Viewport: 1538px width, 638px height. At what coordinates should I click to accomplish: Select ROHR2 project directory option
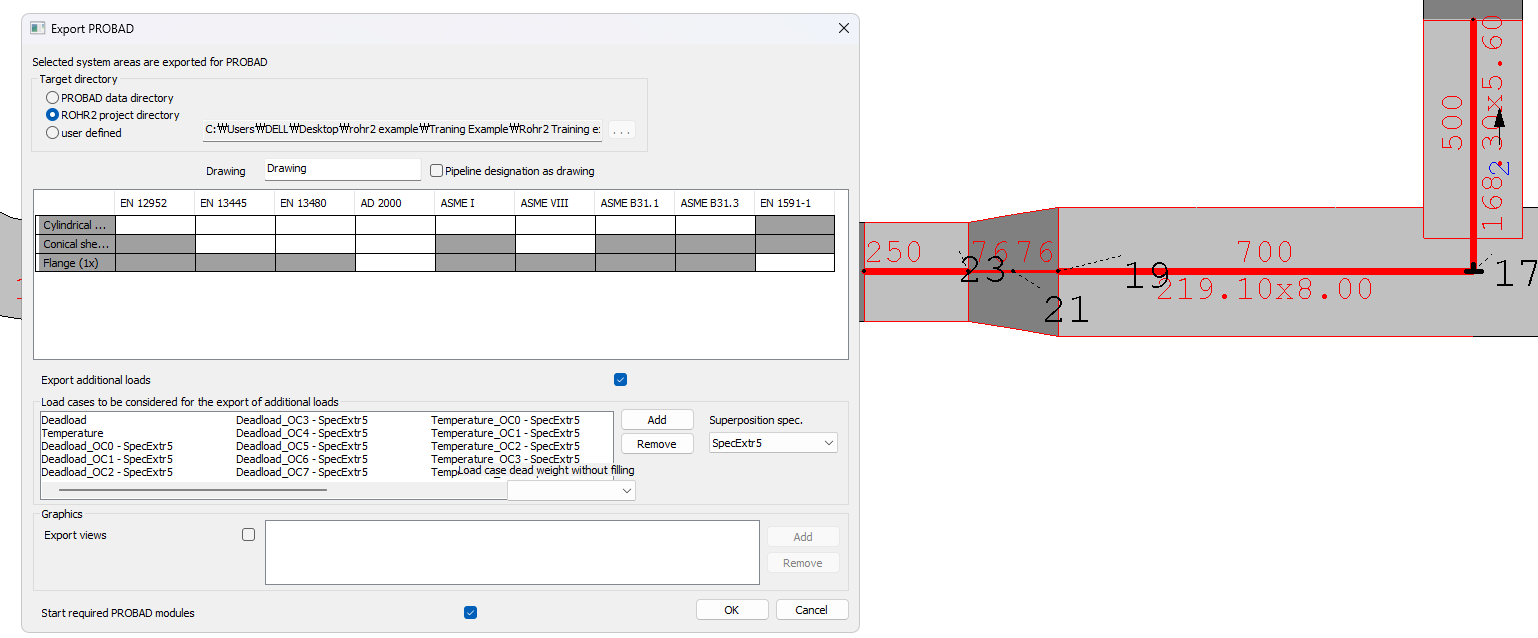53,115
